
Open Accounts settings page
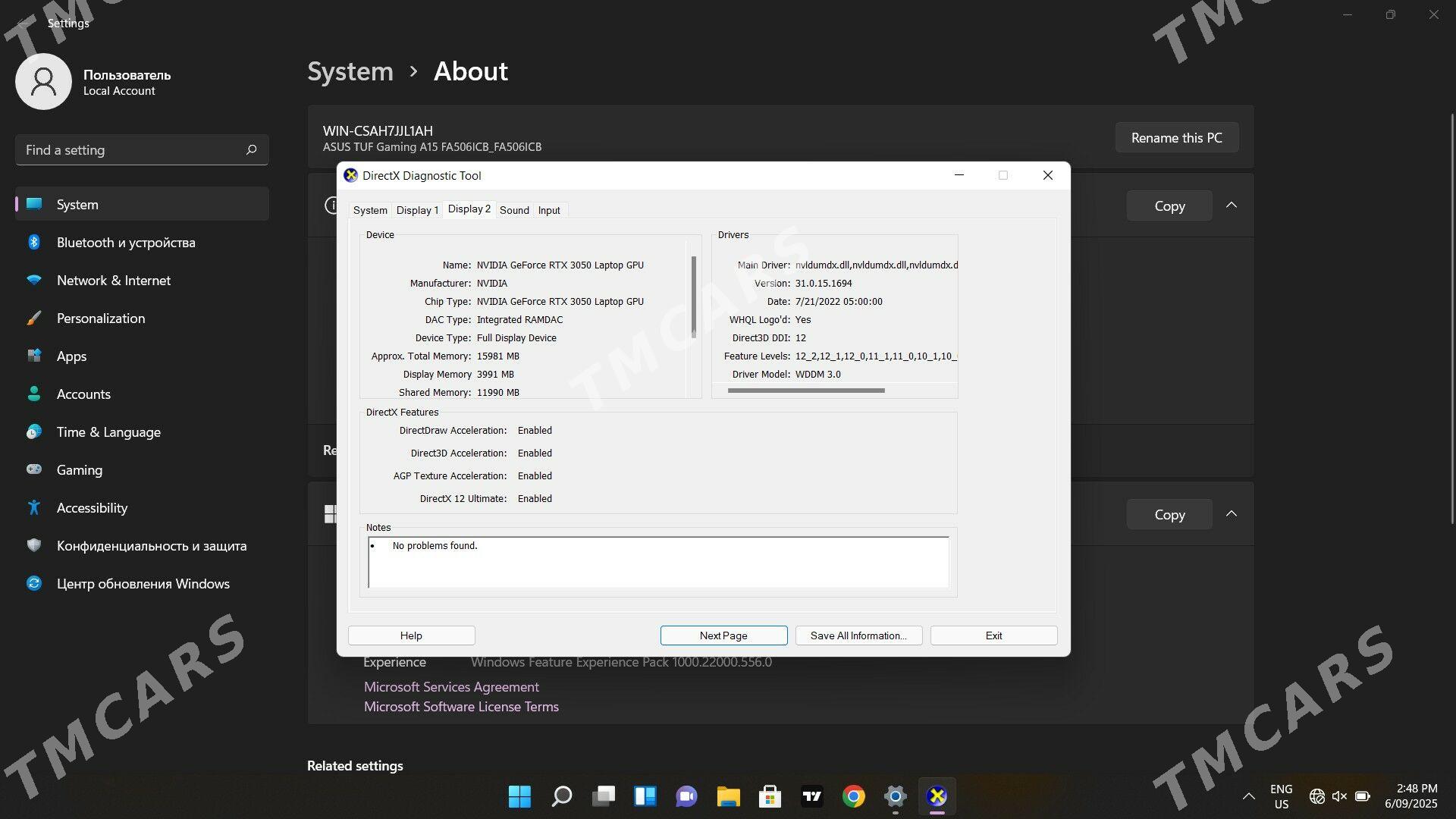[142, 394]
